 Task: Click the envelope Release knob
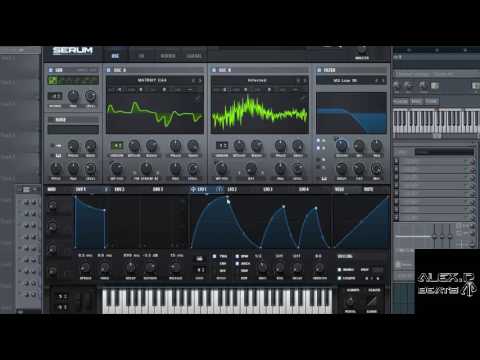[175, 268]
